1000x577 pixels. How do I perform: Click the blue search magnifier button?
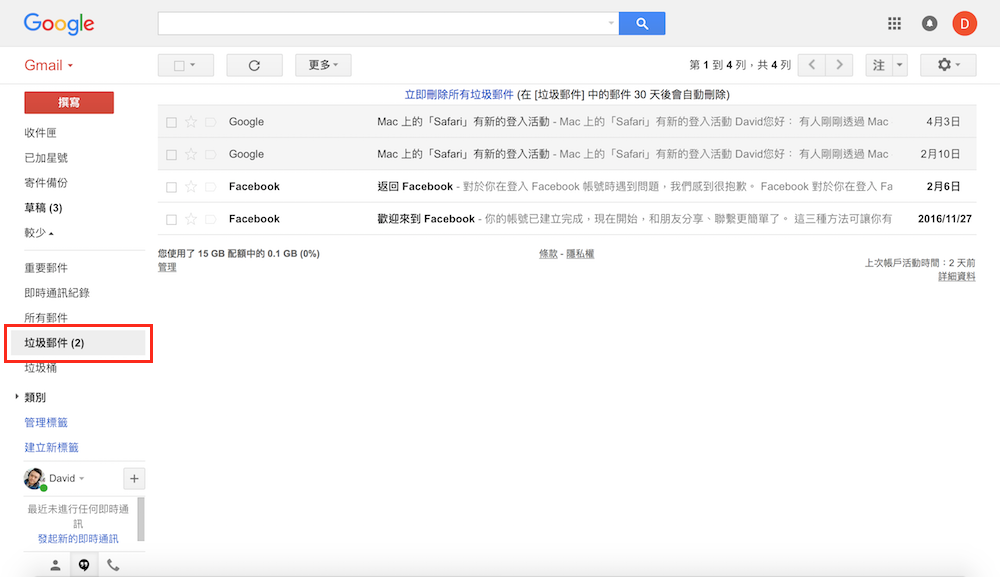[x=641, y=23]
